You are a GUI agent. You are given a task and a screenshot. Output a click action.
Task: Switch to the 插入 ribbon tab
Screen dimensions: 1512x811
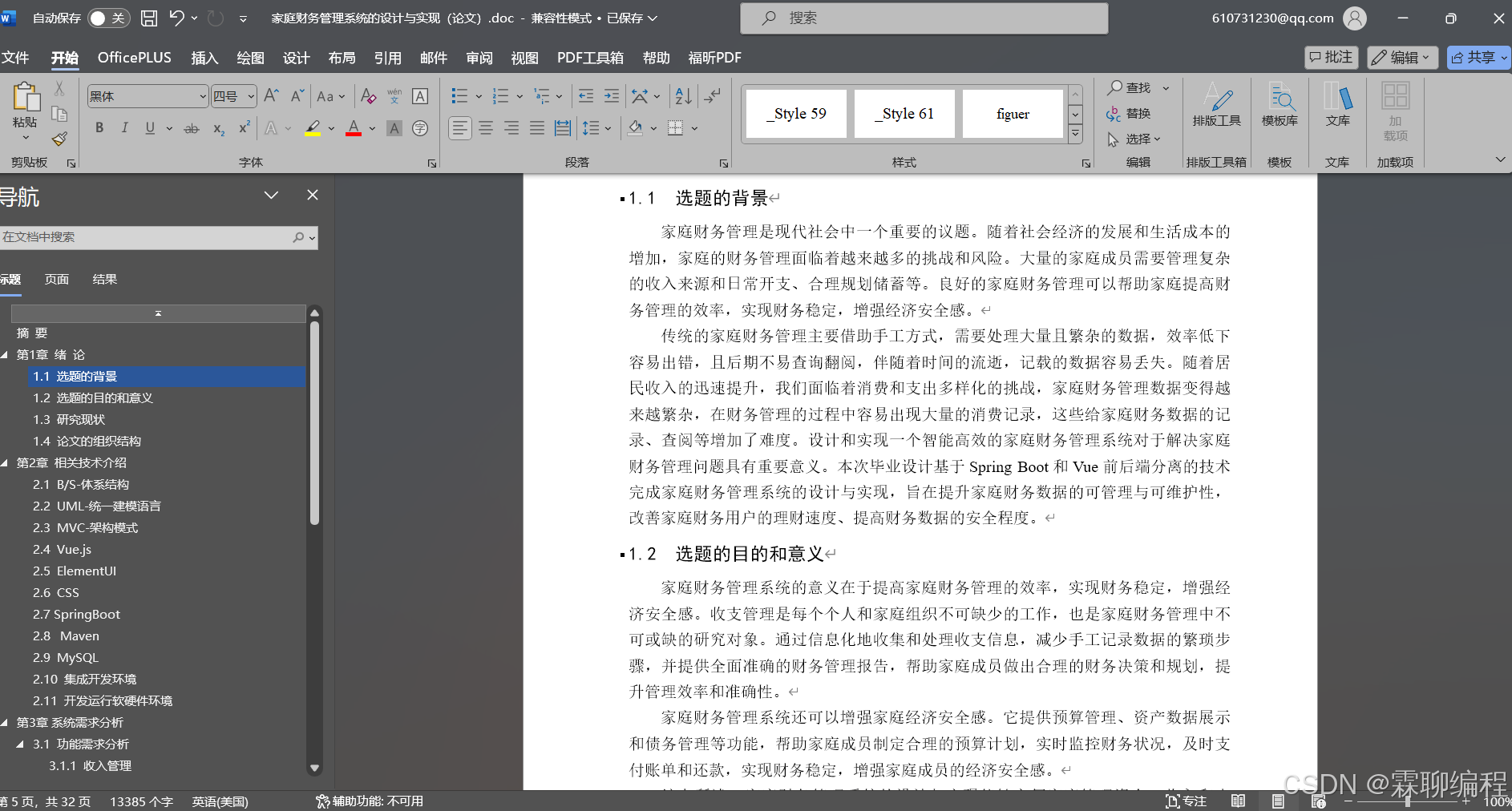point(204,57)
